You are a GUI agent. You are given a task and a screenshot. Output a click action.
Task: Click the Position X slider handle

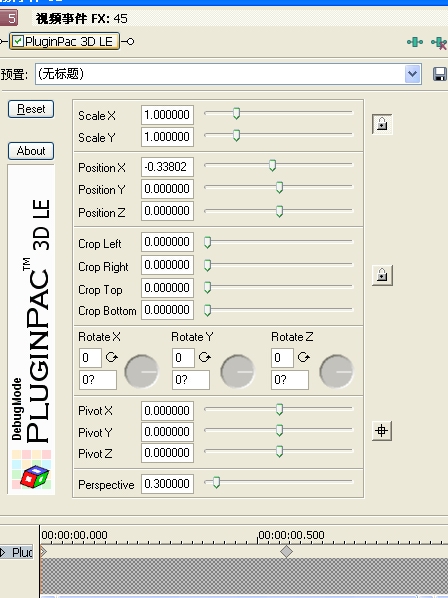point(272,166)
